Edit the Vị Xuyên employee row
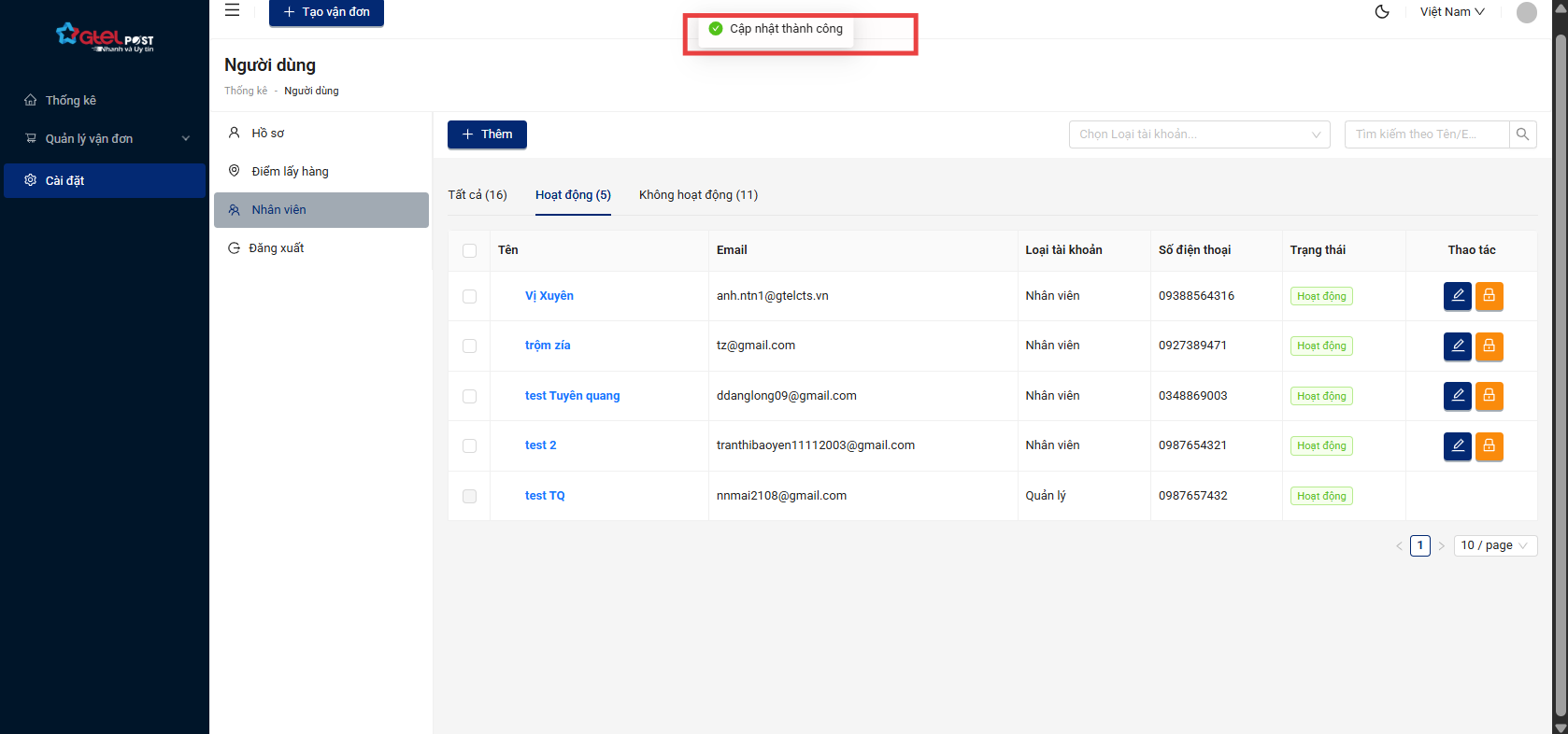 tap(1457, 296)
